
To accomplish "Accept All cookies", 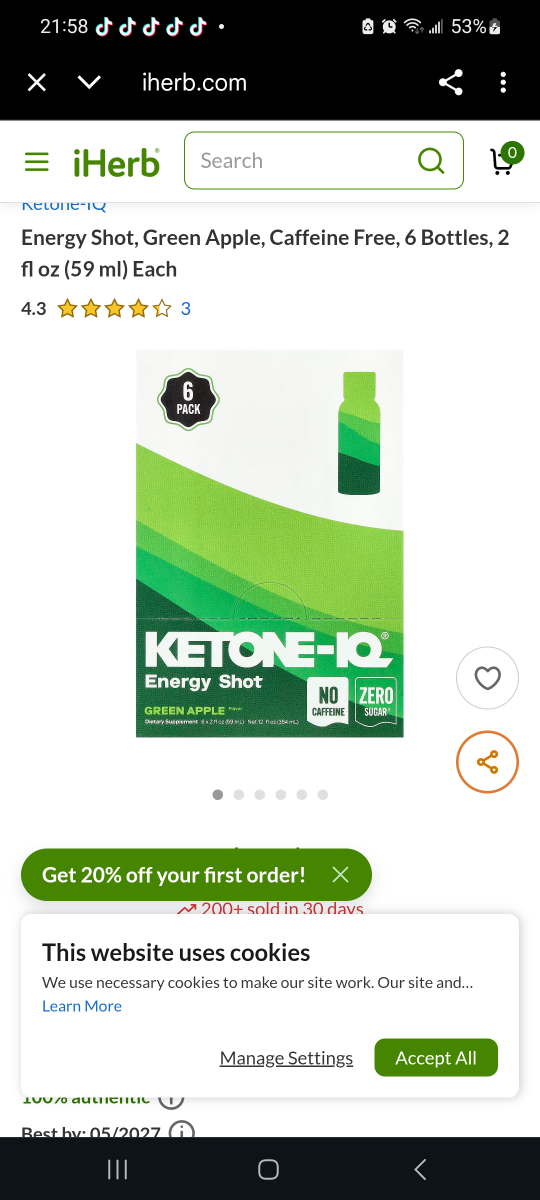I will [x=436, y=1058].
